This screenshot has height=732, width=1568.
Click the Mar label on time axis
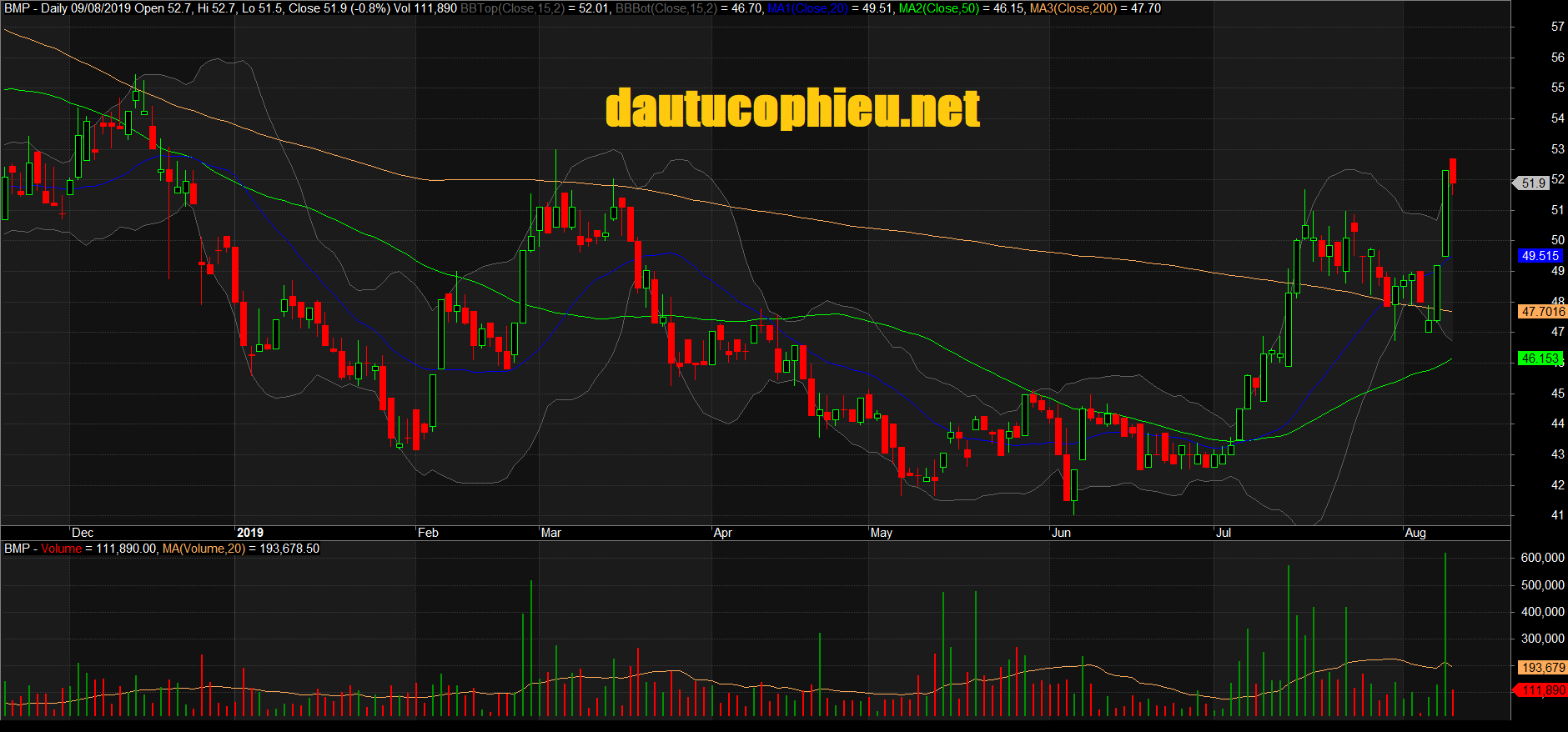[x=551, y=533]
